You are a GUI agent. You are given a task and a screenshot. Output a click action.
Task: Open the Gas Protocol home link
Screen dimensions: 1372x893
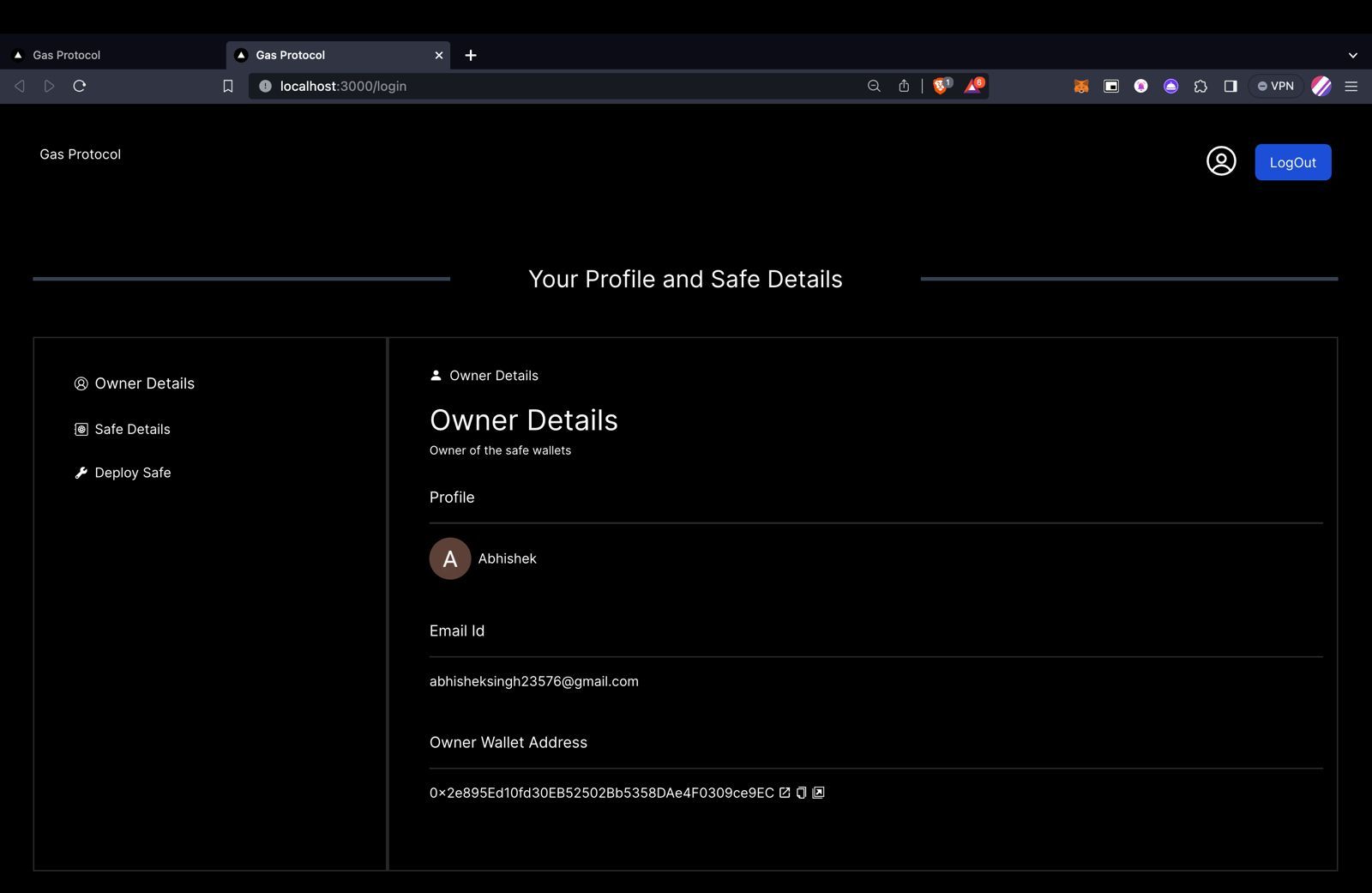(x=80, y=154)
